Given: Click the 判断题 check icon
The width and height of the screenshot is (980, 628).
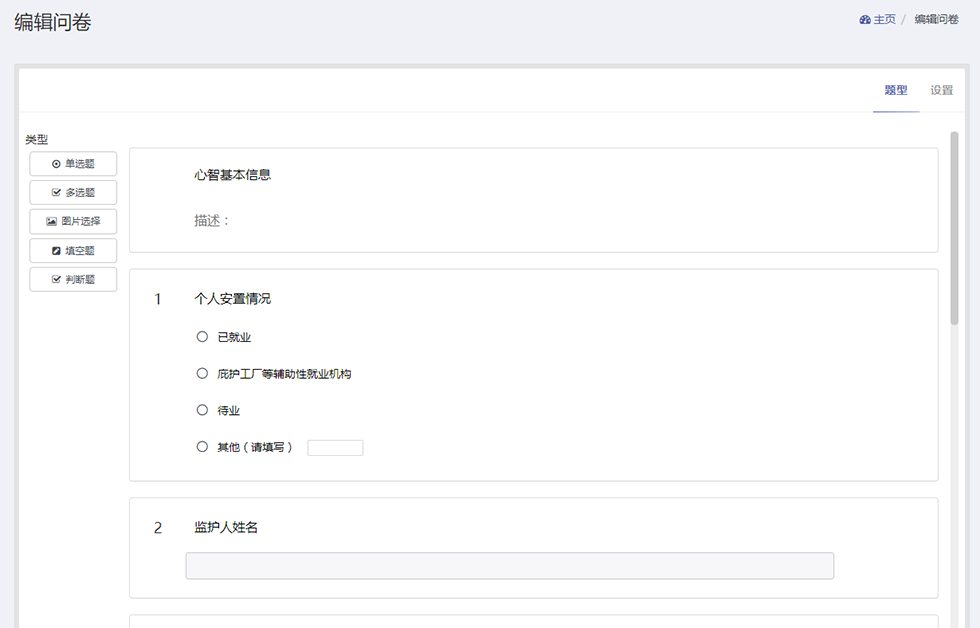Looking at the screenshot, I should point(56,279).
